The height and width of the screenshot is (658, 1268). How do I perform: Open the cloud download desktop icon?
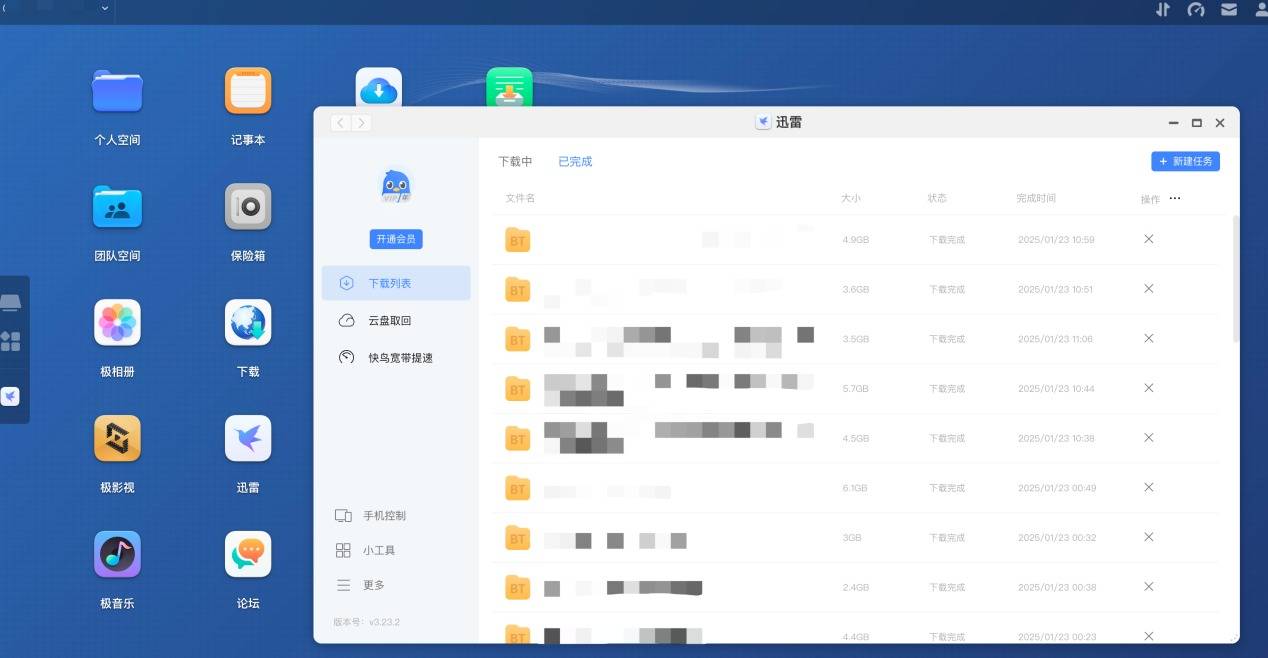click(379, 88)
